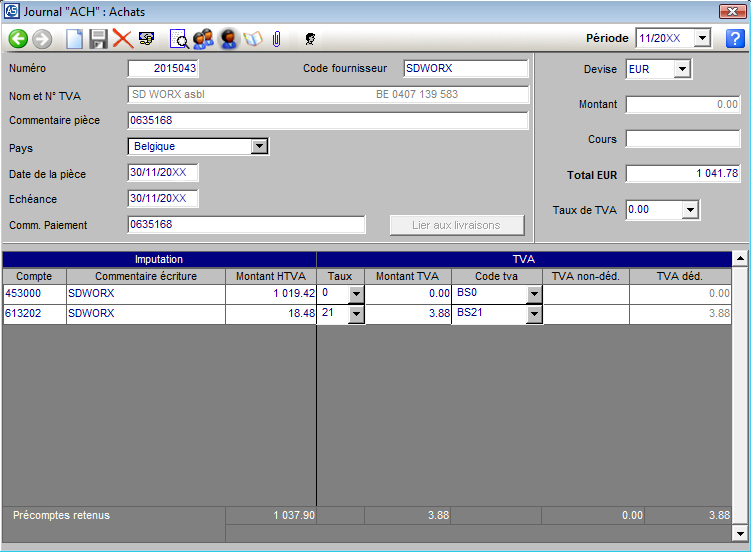The width and height of the screenshot is (751, 552).
Task: Open Code tva dropdown for BS21 row
Action: (534, 314)
